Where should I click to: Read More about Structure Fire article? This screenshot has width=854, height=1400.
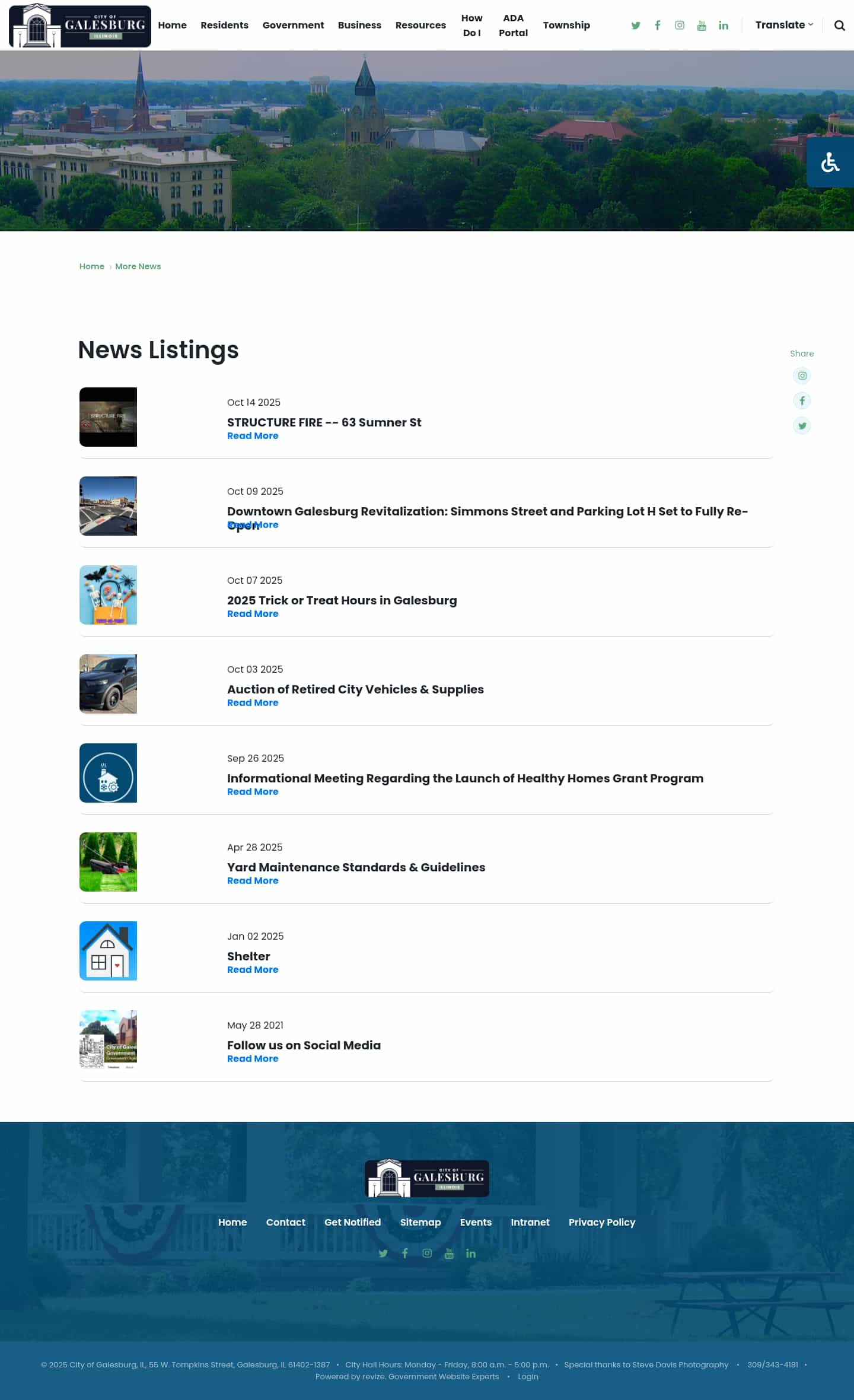point(253,436)
